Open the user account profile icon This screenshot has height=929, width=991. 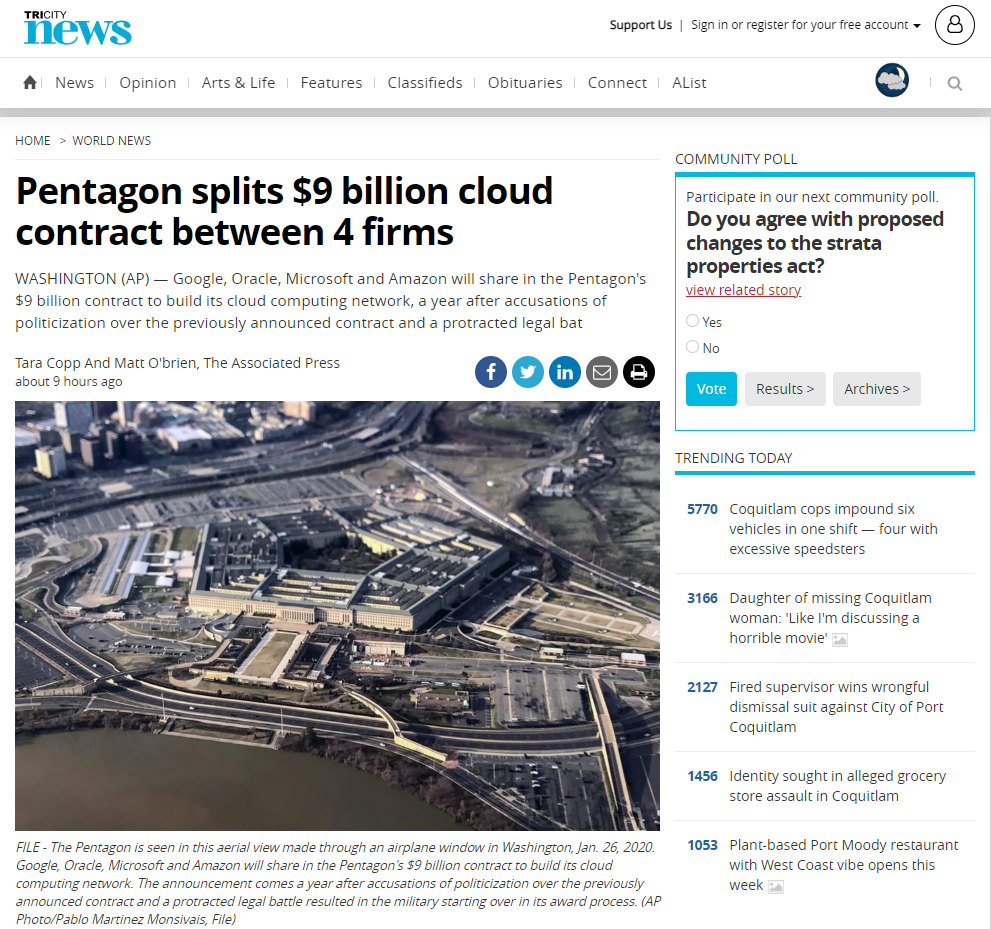tap(954, 25)
